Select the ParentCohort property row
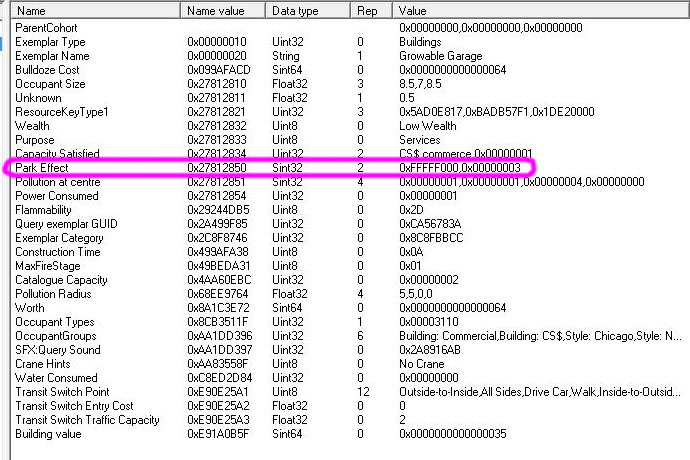690x460 pixels. [350, 28]
